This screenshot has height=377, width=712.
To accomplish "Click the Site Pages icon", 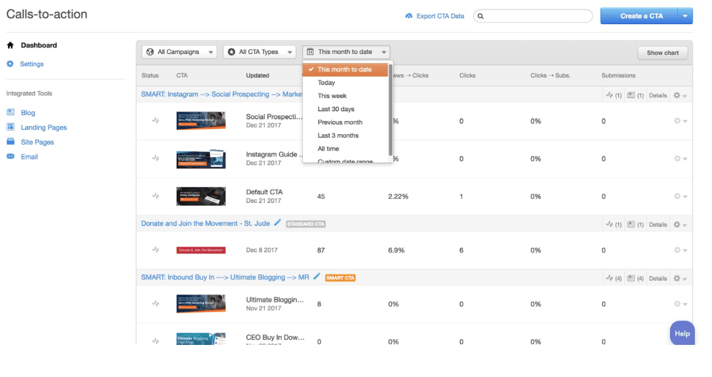I will 10,142.
